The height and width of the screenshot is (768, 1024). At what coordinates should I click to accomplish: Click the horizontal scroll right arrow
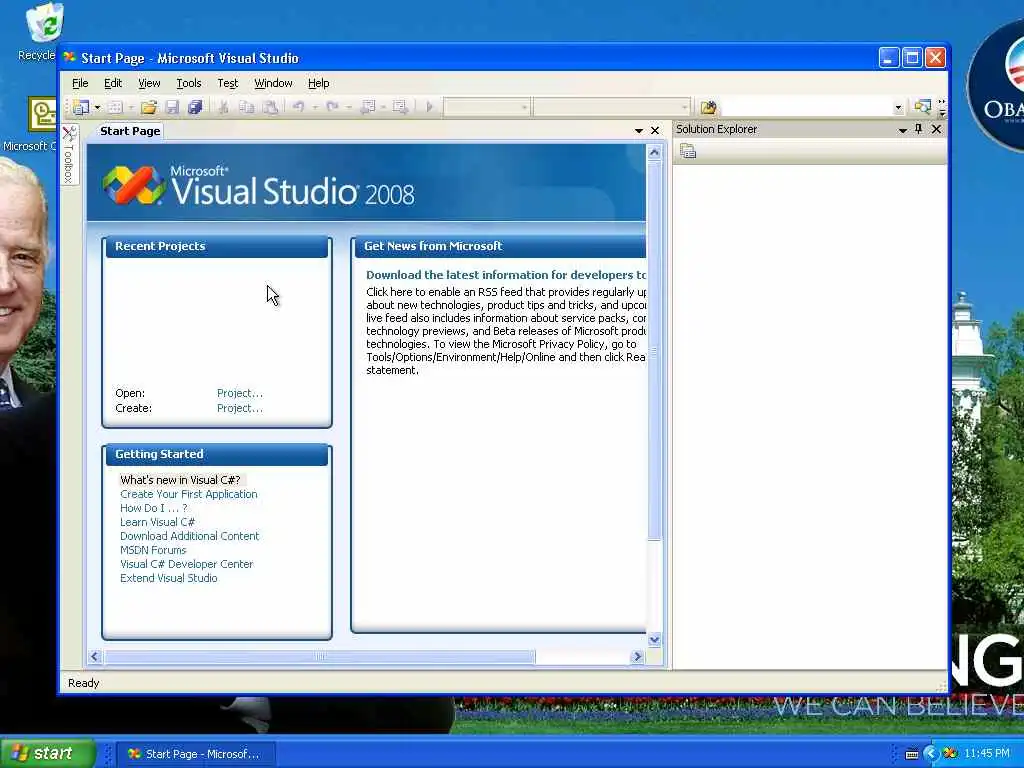[637, 656]
